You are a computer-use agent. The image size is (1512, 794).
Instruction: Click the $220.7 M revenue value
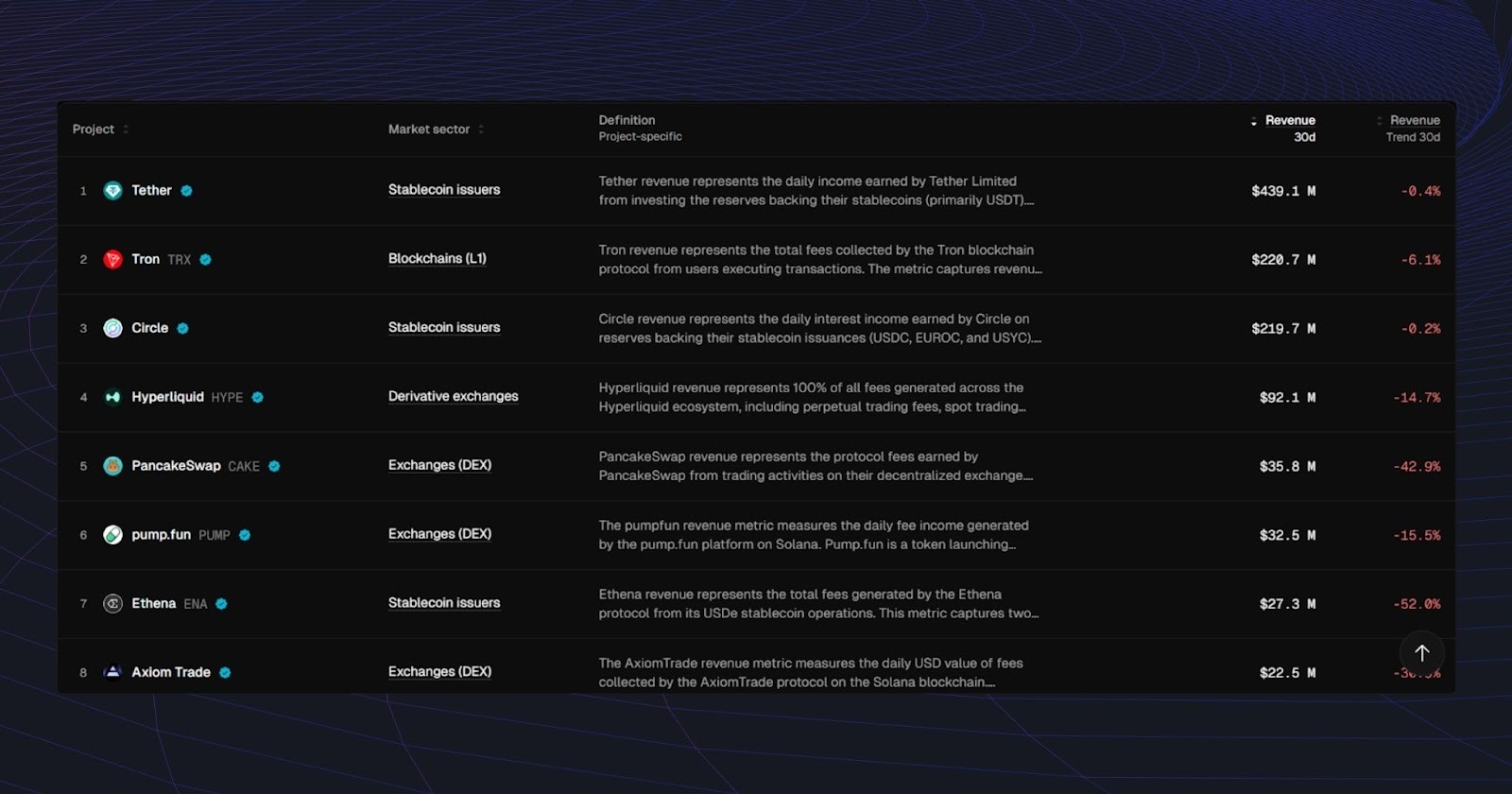pos(1283,260)
